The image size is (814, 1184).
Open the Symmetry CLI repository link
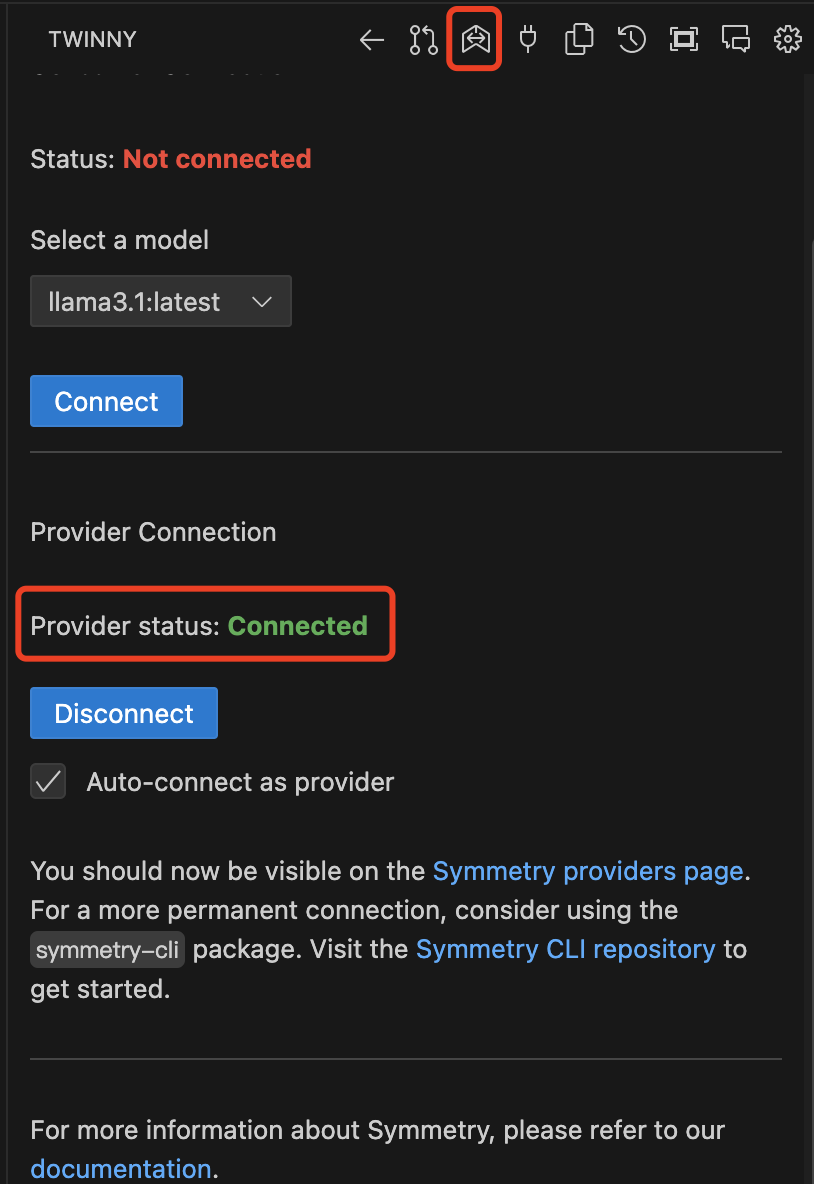click(x=566, y=949)
